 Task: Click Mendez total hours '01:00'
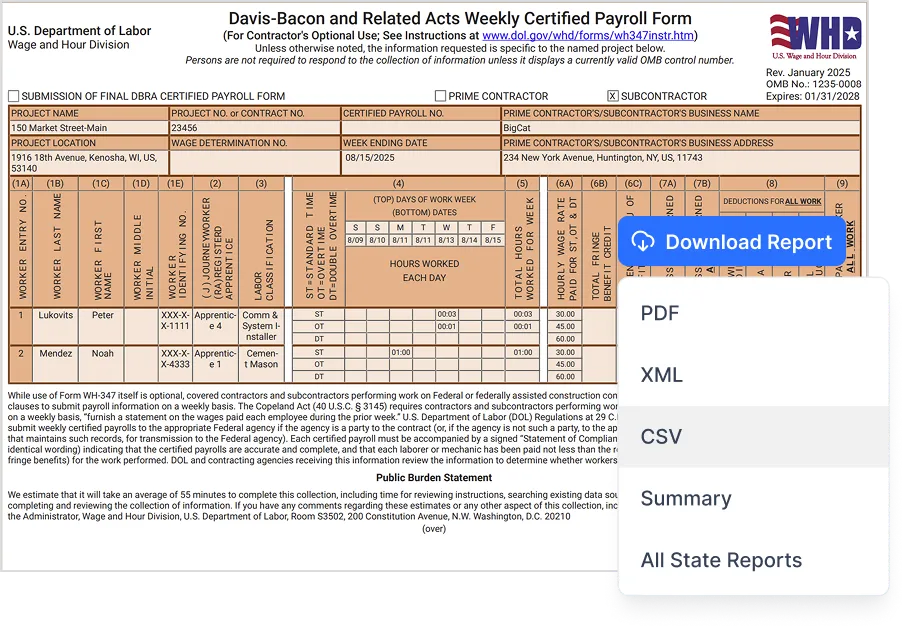(x=523, y=352)
